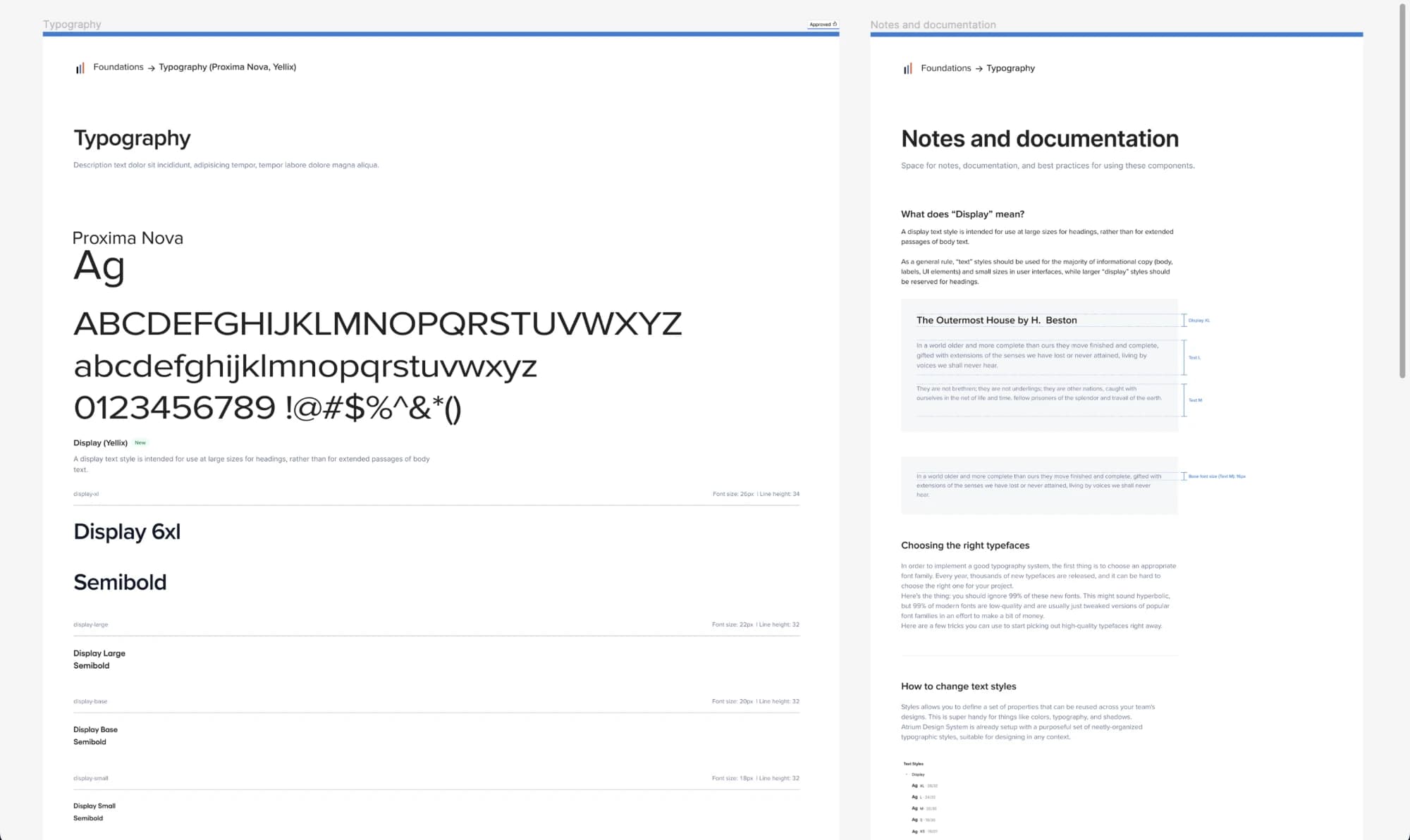The width and height of the screenshot is (1410, 840).
Task: Select the "Display Small" sample text
Action: tap(94, 805)
